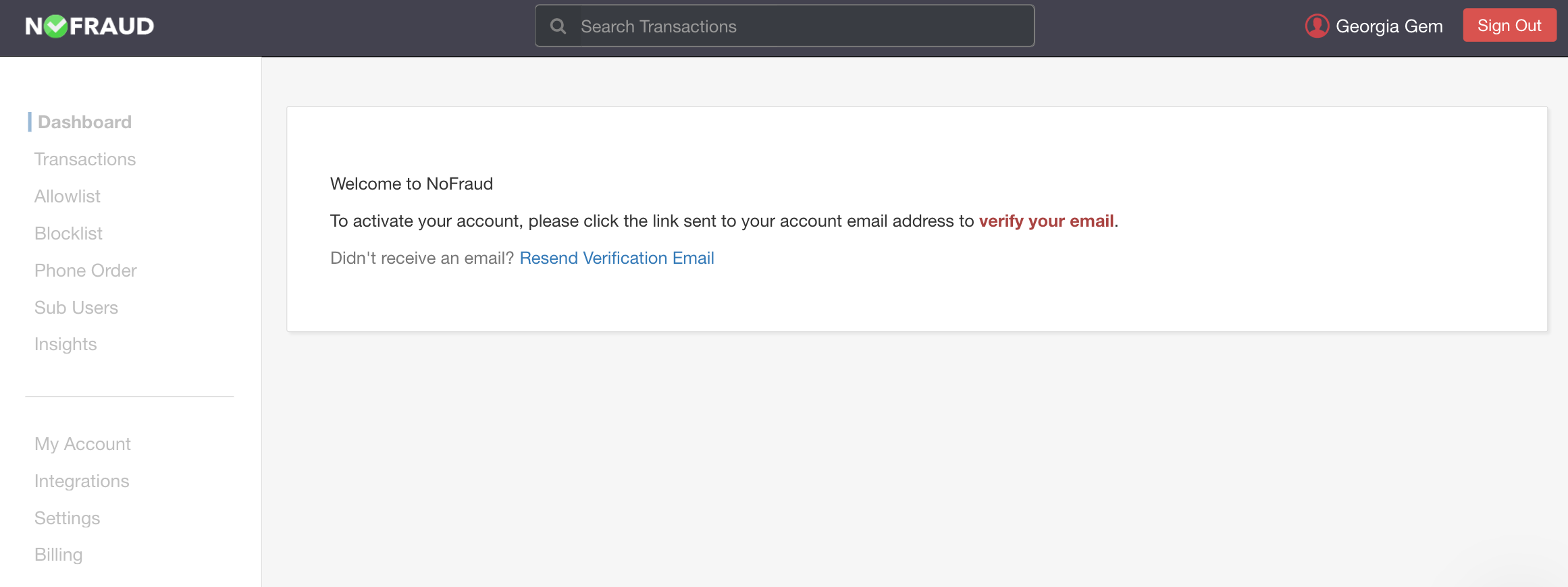
Task: Select Dashboard in the sidebar
Action: pyautogui.click(x=84, y=121)
